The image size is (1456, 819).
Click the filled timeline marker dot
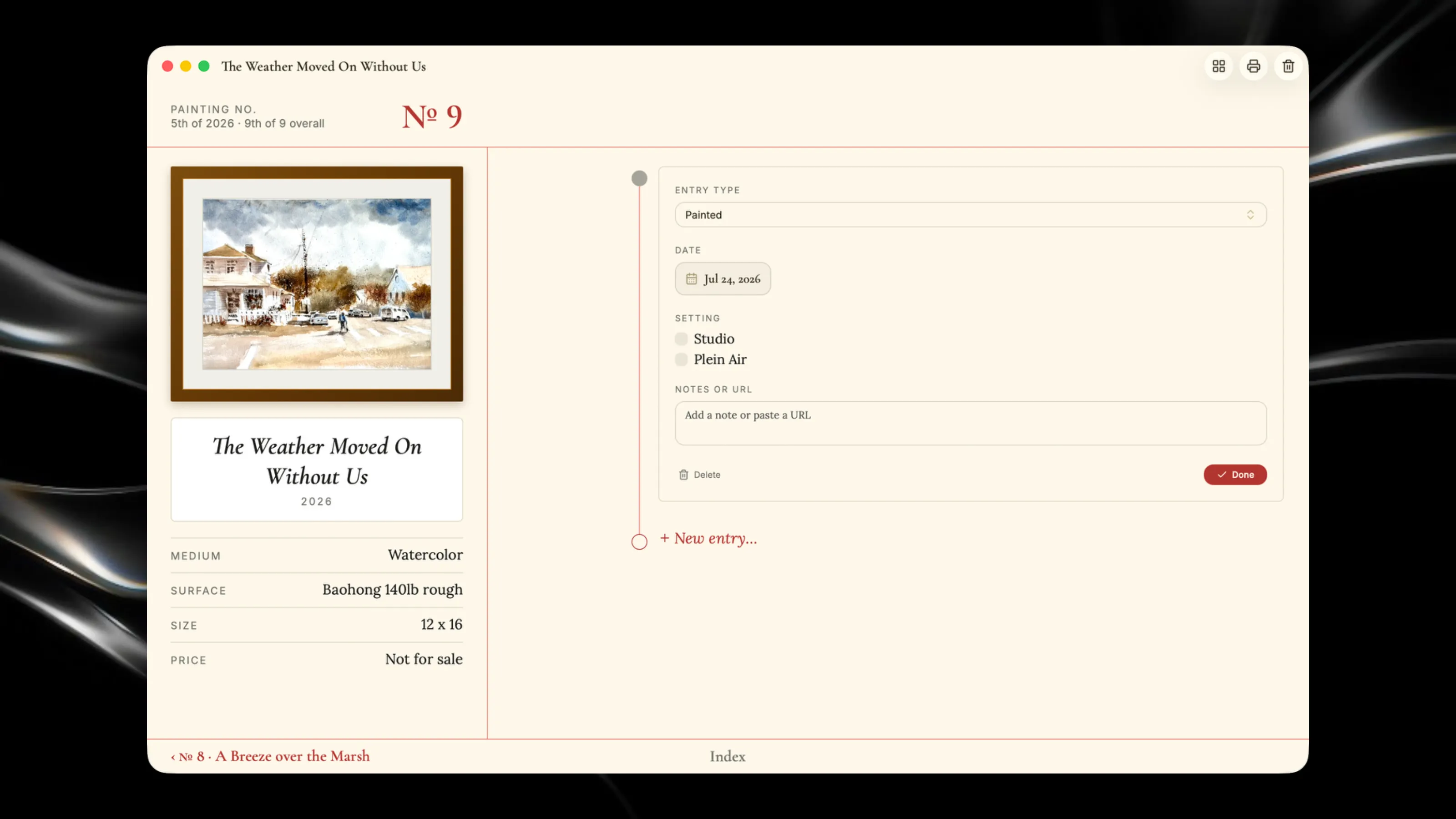pyautogui.click(x=639, y=179)
